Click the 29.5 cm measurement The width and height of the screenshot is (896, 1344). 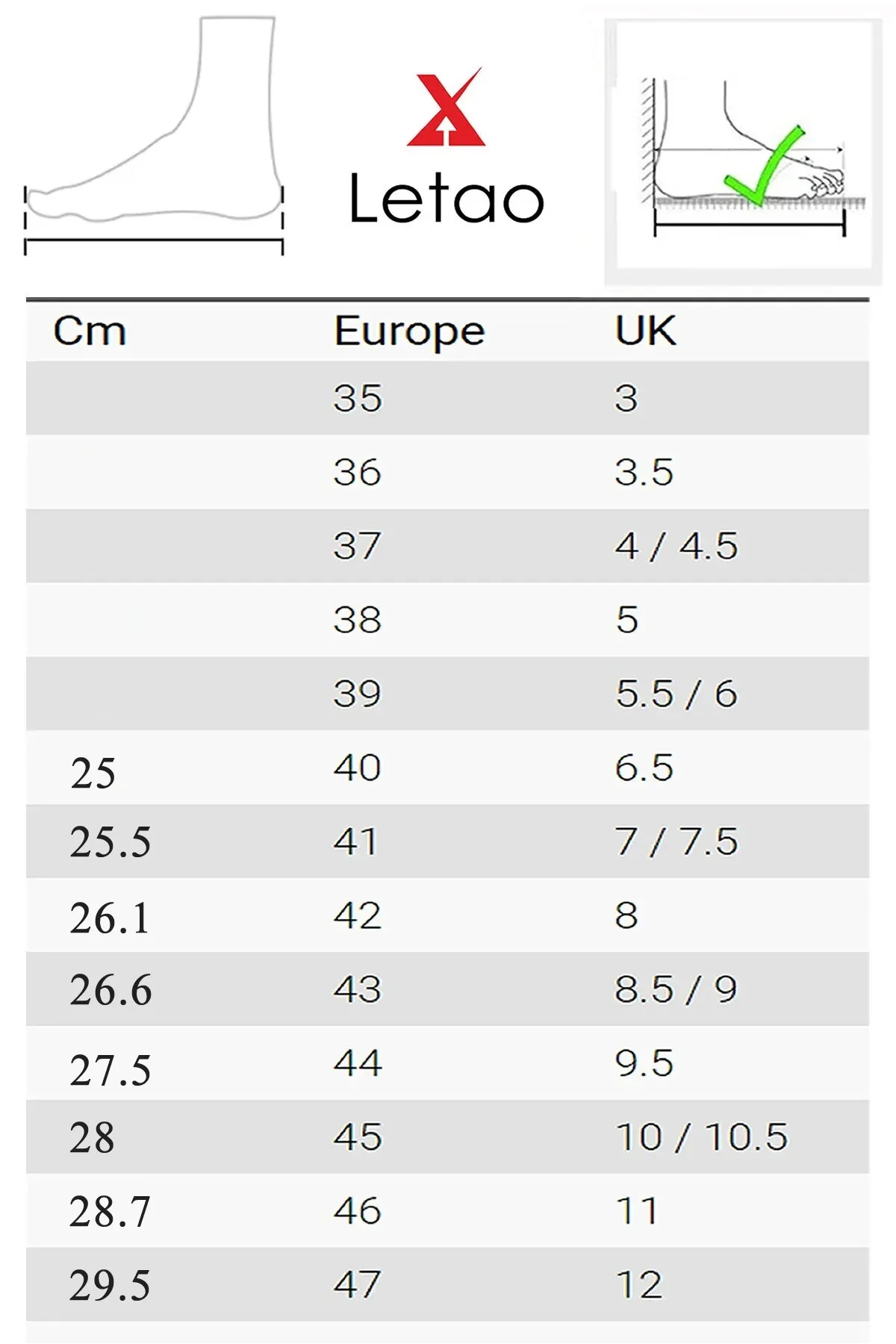point(110,1286)
